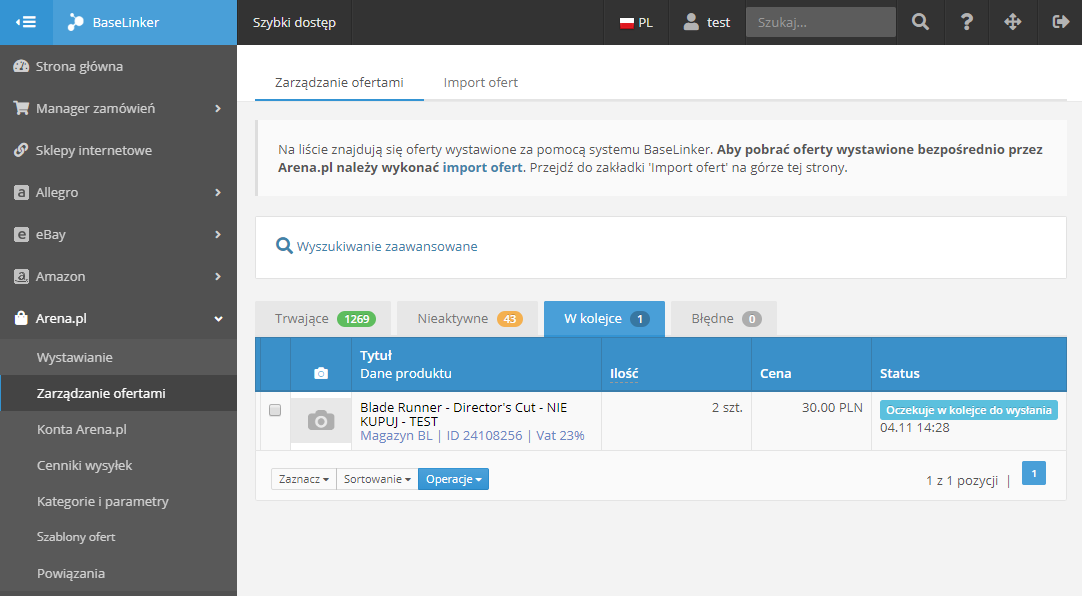
Task: Click the Ilość column header
Action: [624, 373]
